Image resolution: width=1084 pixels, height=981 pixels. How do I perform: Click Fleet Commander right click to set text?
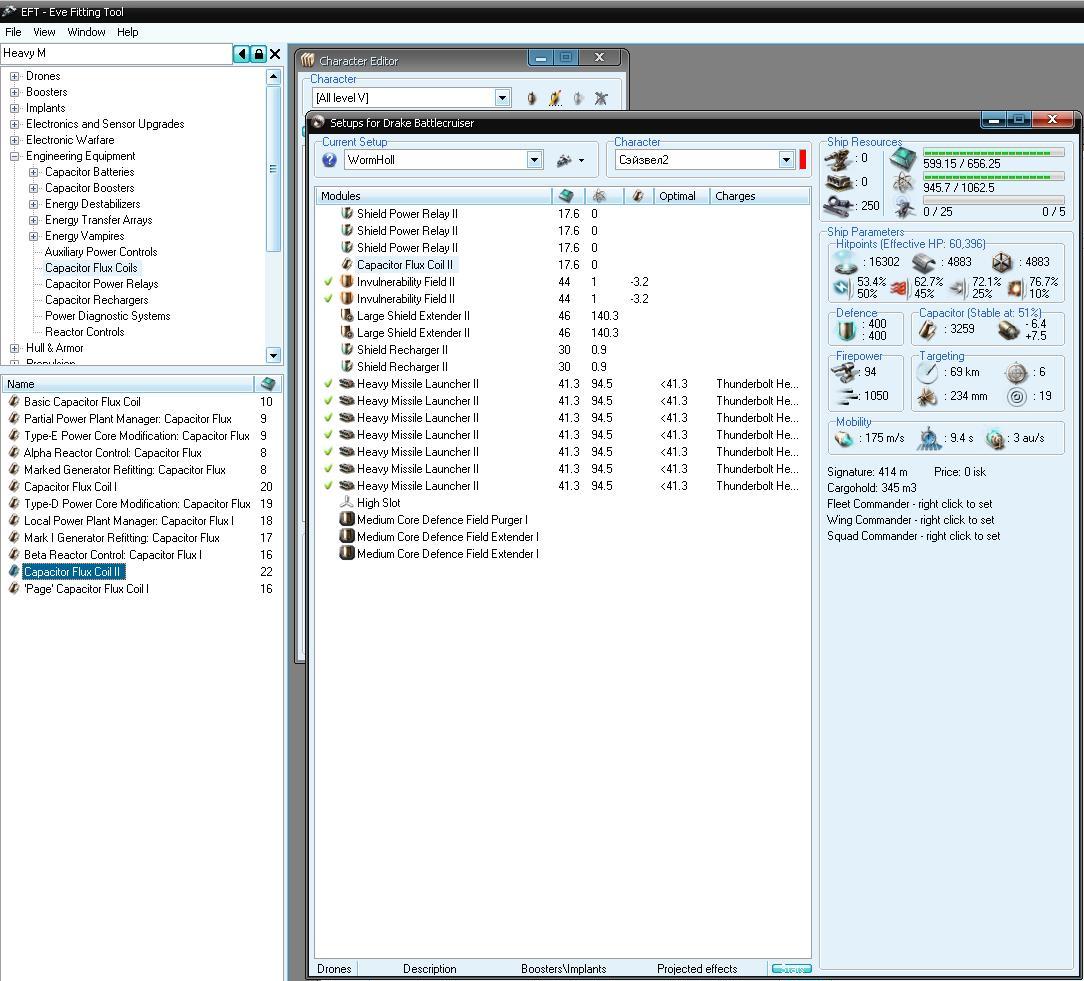tap(909, 504)
